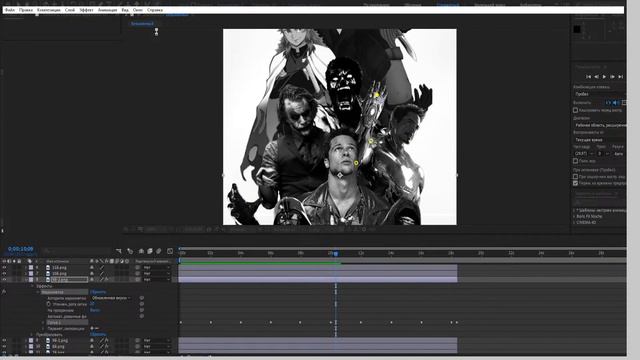Expand the 116.png layer properties
The width and height of the screenshot is (640, 360).
tap(26, 268)
